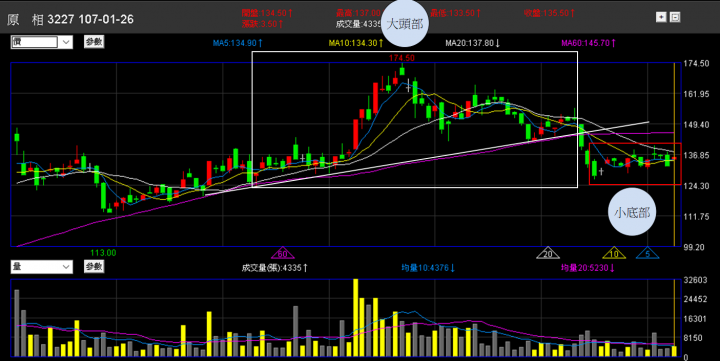Click the MA10:134.30 indicator label
Screen dimensions: 720x361
tap(356, 43)
